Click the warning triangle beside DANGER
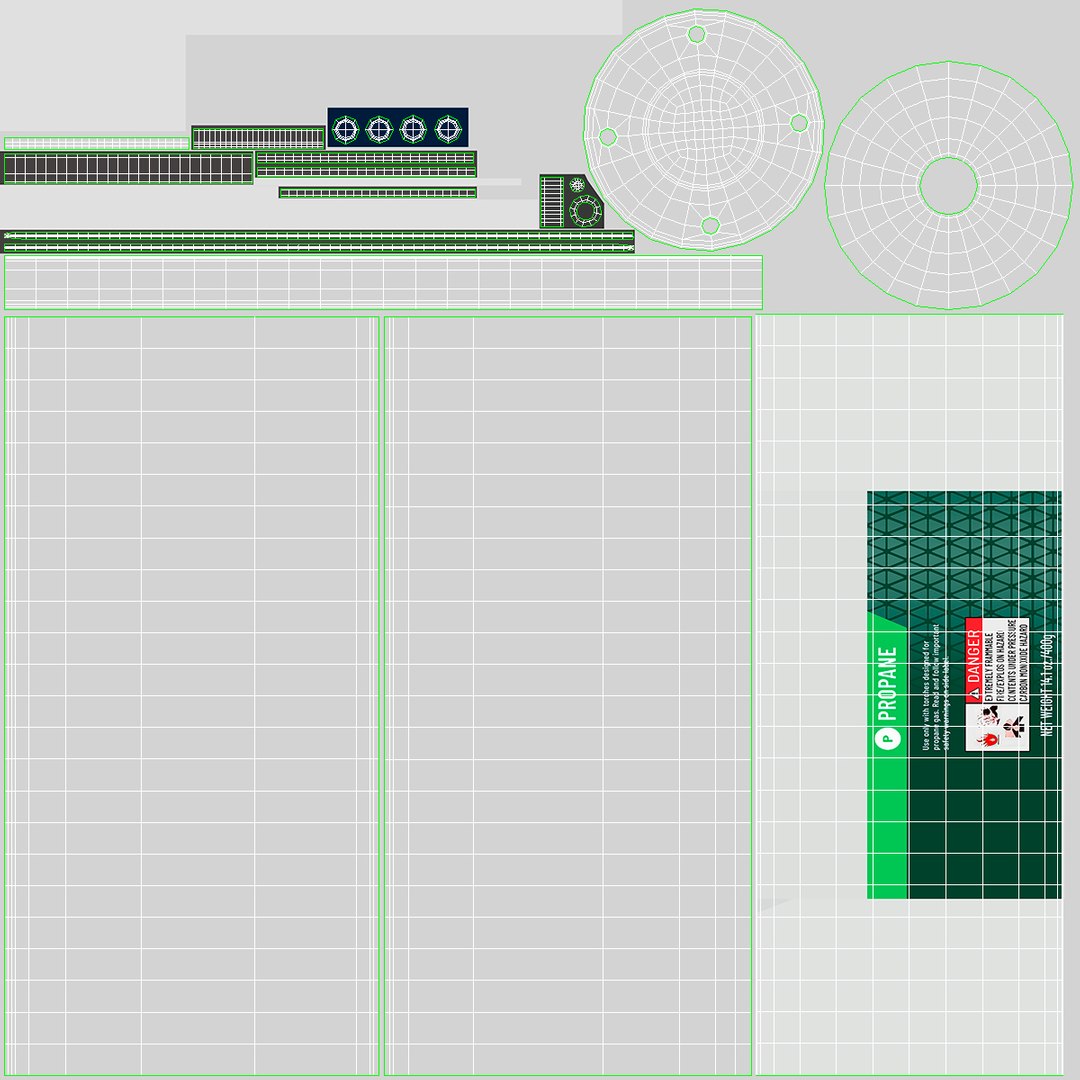The height and width of the screenshot is (1080, 1080). (x=973, y=692)
